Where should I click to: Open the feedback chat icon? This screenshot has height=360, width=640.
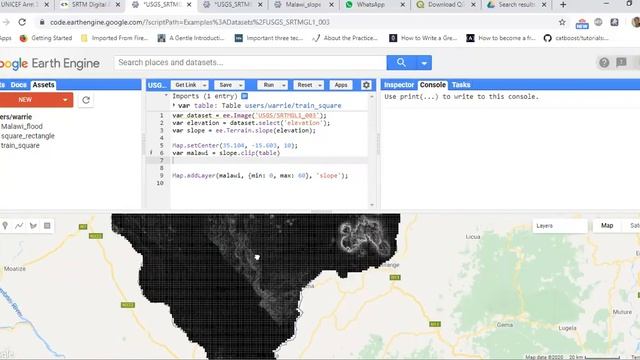pyautogui.click(x=621, y=62)
